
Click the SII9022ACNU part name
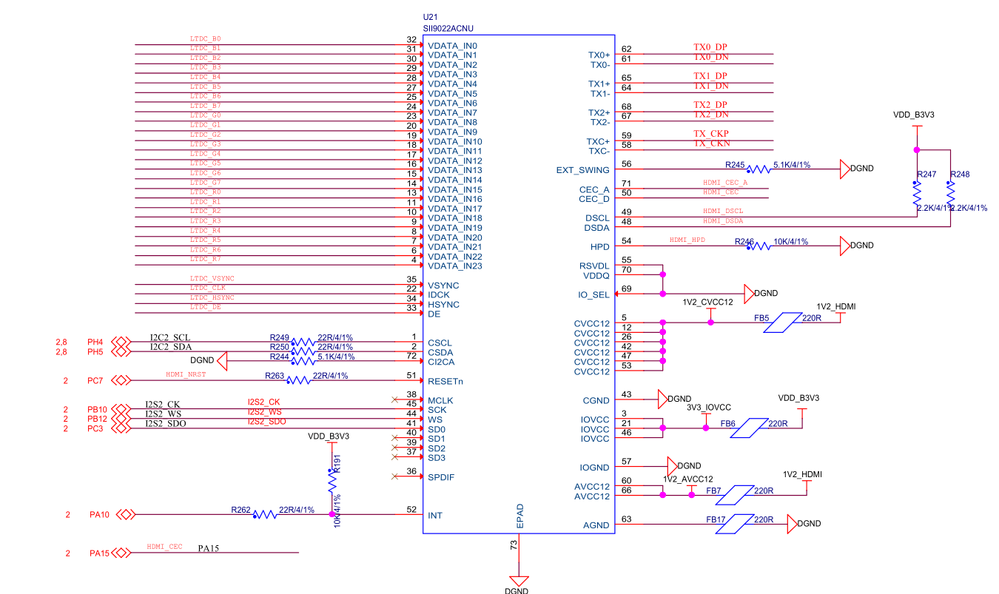coord(448,29)
